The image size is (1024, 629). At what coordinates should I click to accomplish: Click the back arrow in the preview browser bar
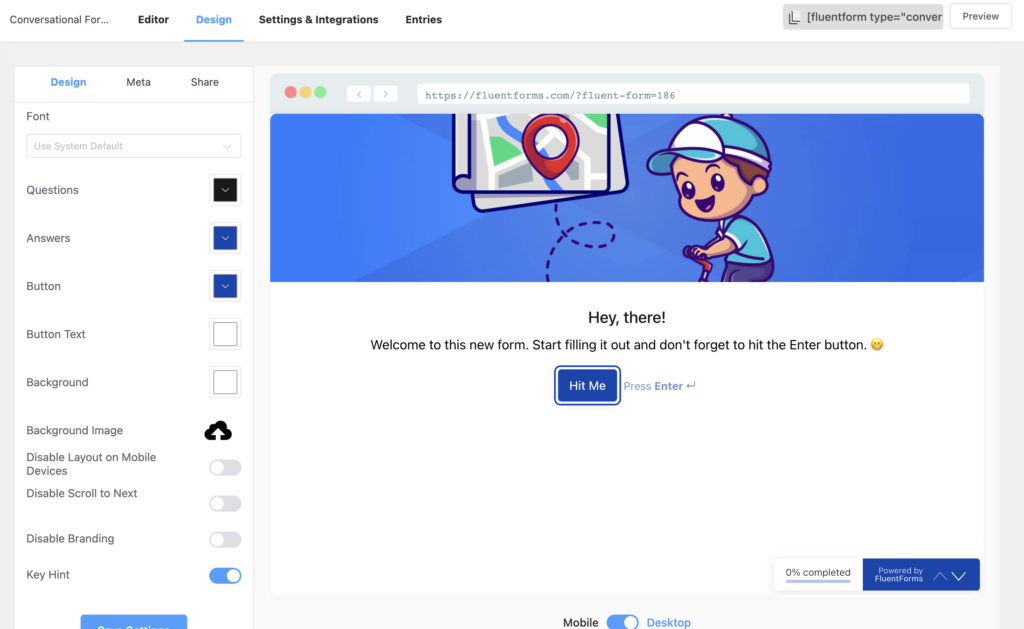coord(359,93)
